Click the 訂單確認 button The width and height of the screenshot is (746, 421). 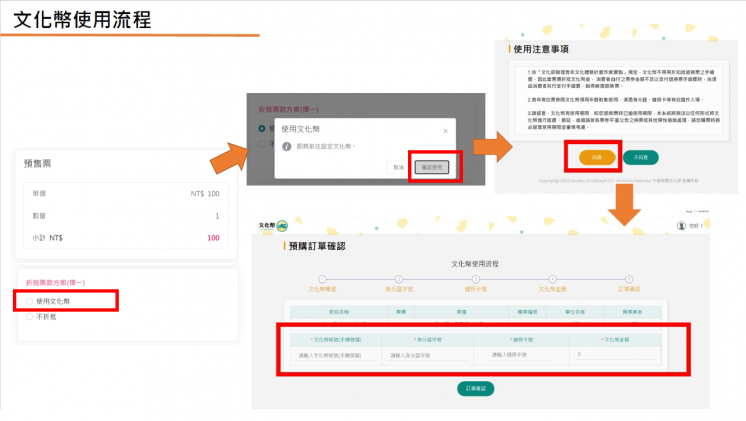(475, 388)
